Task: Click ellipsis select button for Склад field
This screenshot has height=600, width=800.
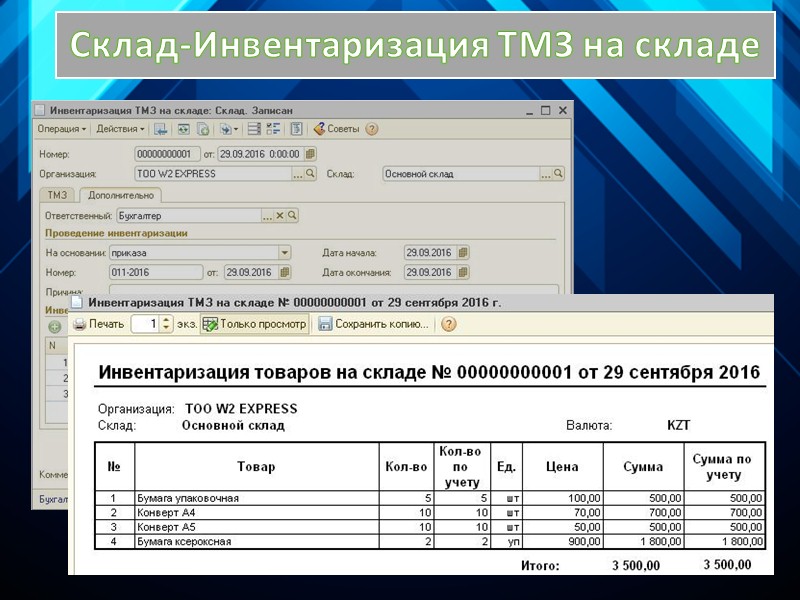Action: tap(546, 174)
